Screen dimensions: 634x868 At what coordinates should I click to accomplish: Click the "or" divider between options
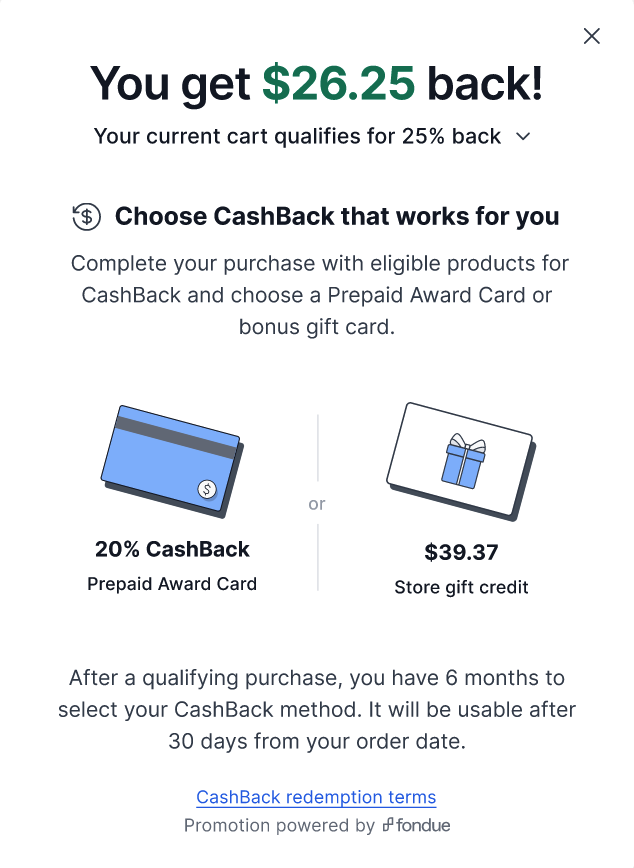tap(317, 504)
